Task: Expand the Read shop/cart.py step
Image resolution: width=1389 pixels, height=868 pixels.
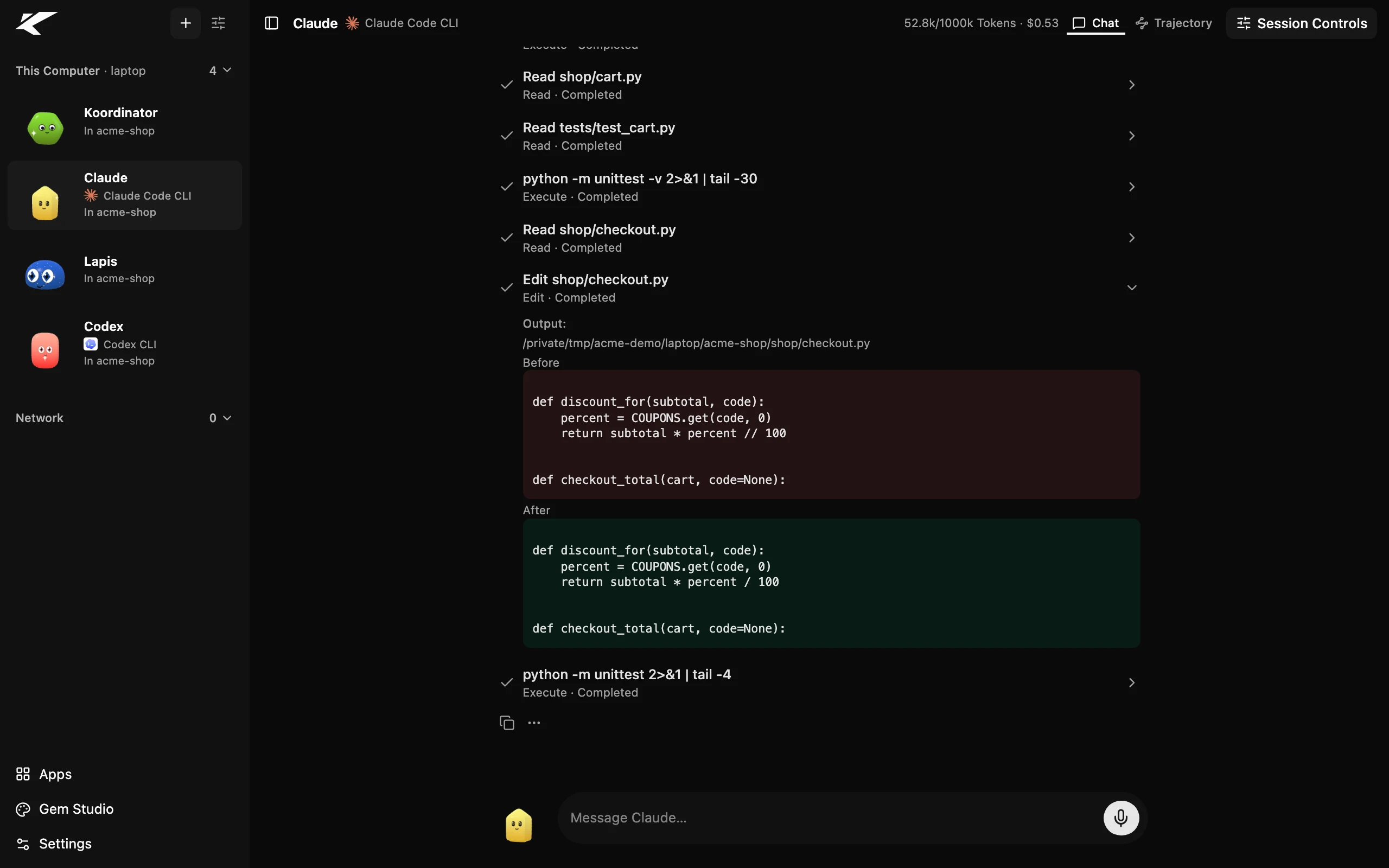Action: coord(1131,85)
